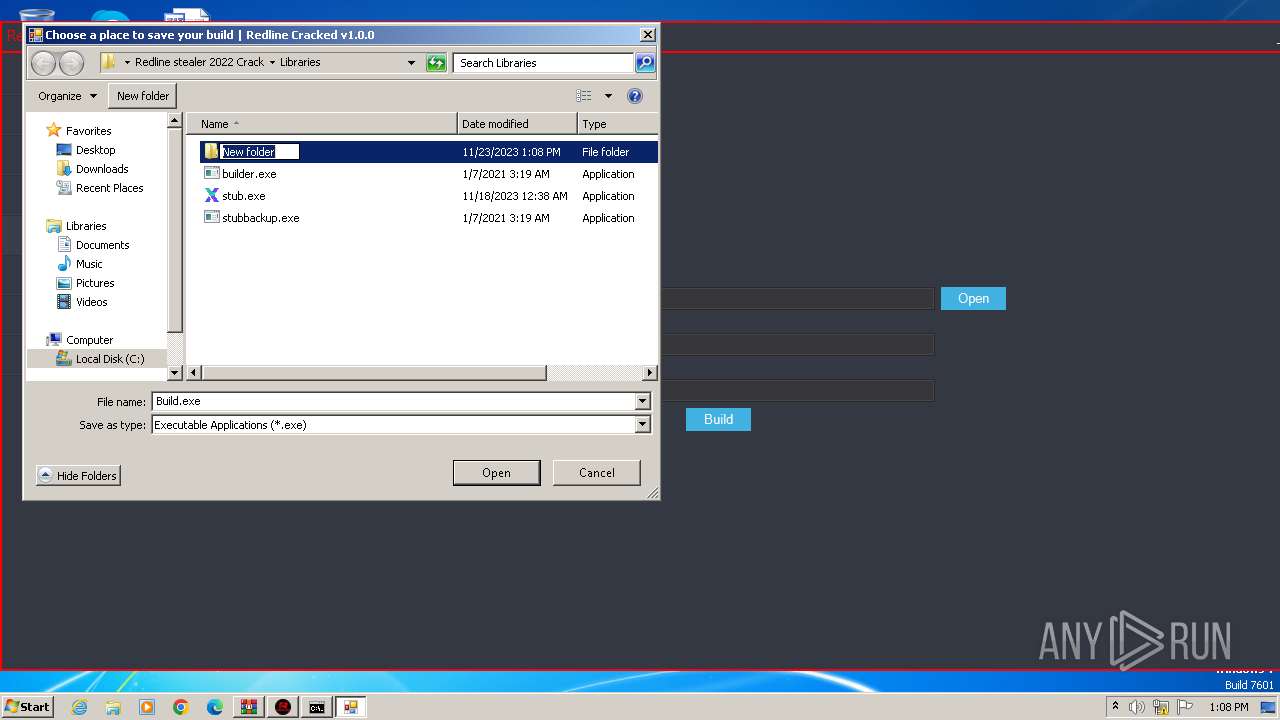Sort by the Name column header

[322, 124]
